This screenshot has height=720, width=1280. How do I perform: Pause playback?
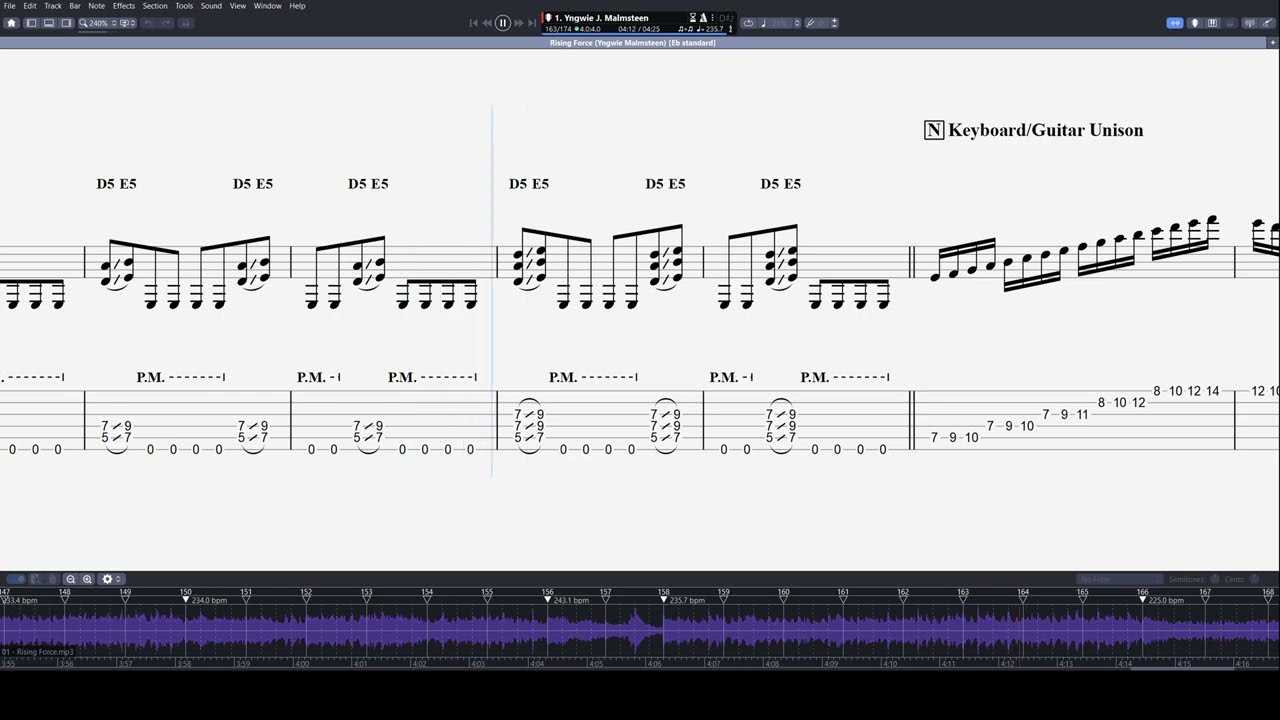pos(503,23)
